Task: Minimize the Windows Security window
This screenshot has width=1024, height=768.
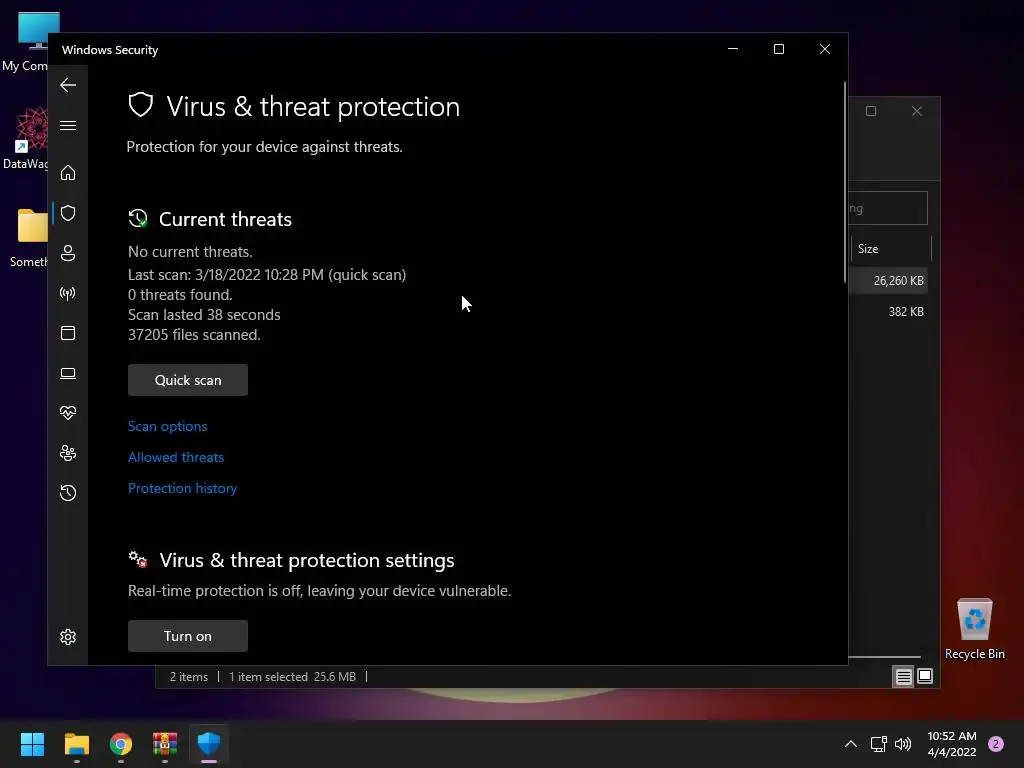Action: (733, 49)
